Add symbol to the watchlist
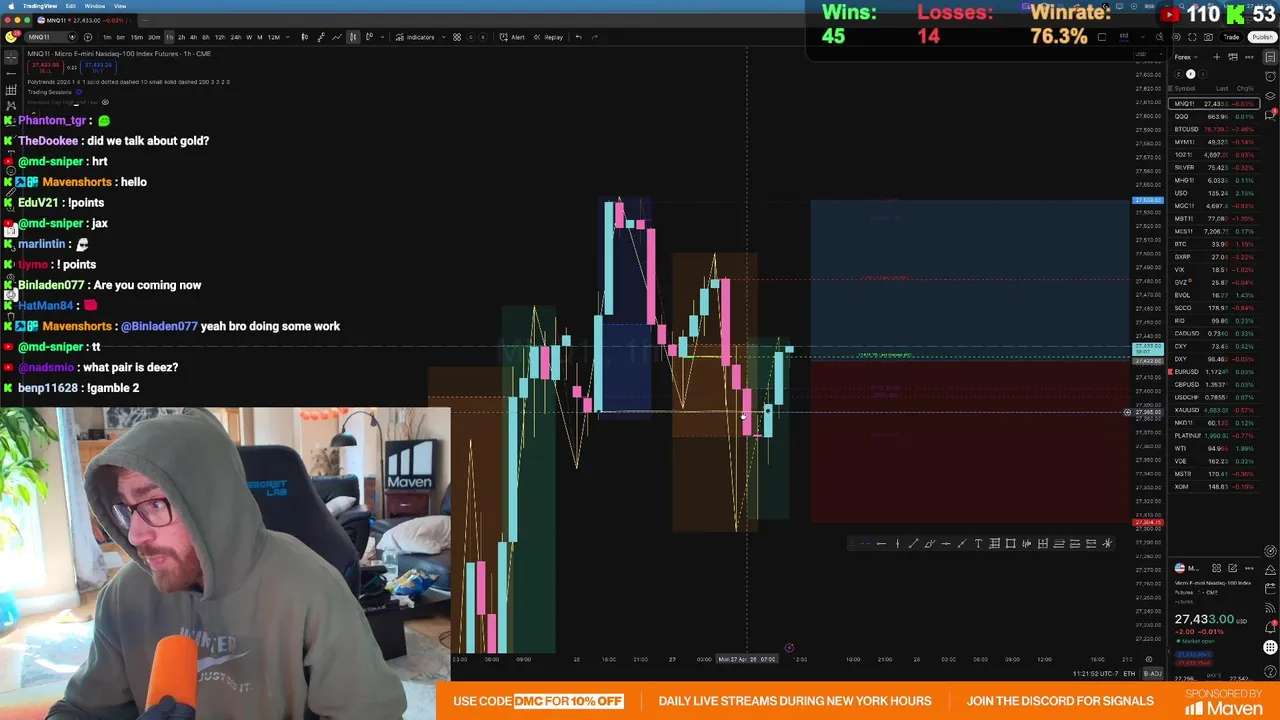This screenshot has height=720, width=1280. [x=1217, y=57]
